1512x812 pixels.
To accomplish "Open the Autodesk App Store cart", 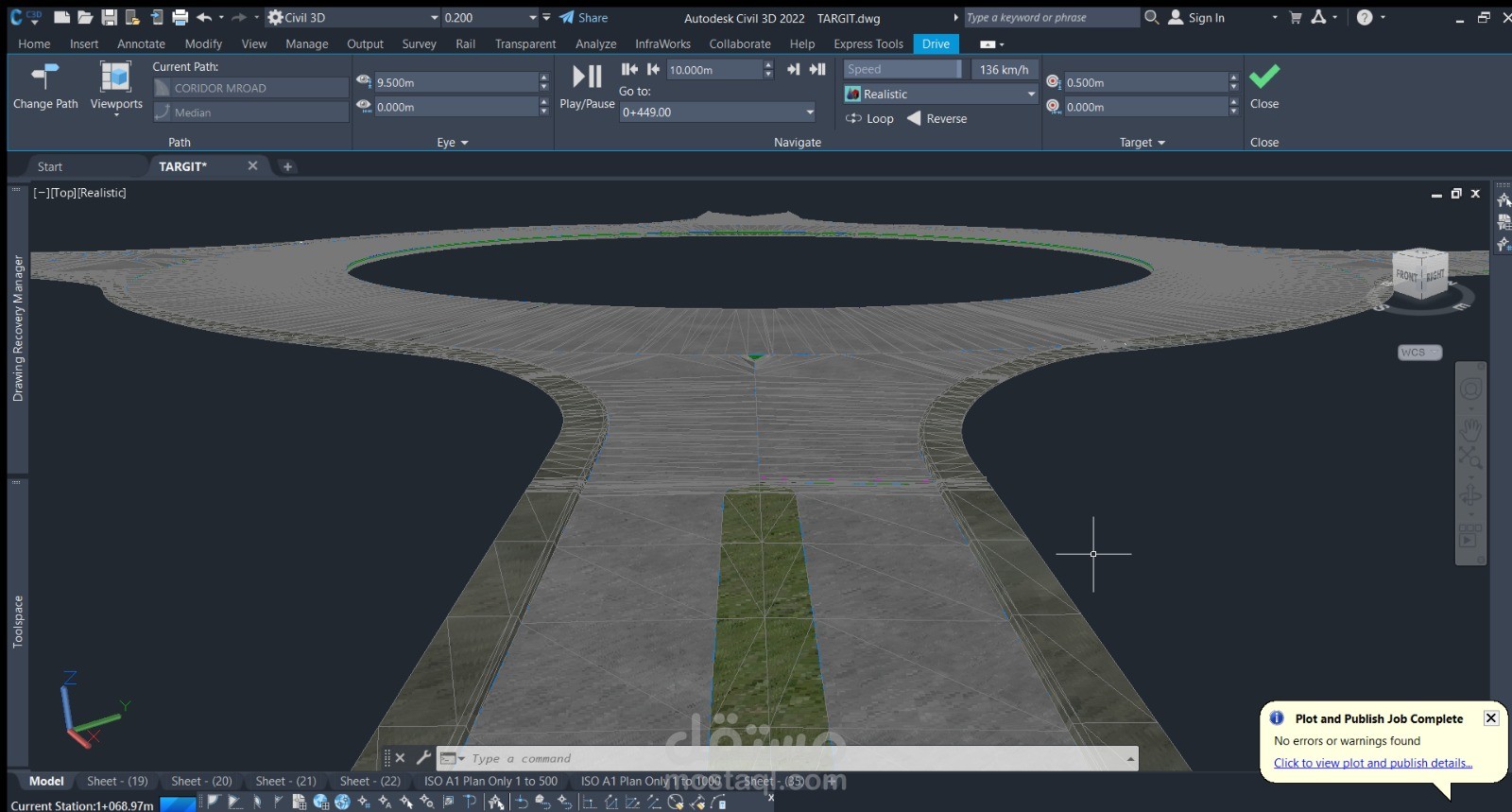I will click(1295, 17).
